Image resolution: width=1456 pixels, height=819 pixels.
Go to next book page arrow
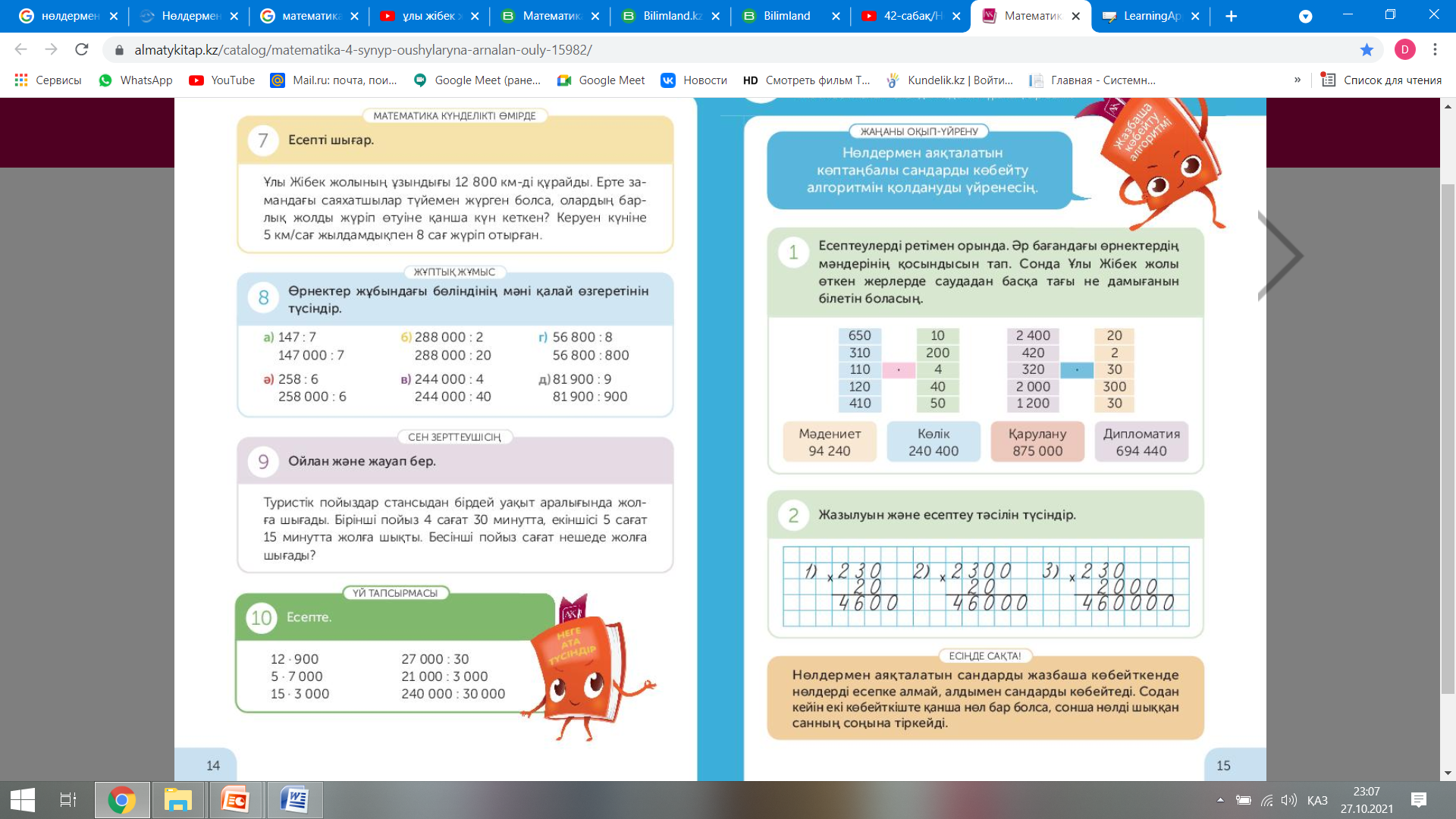1280,256
